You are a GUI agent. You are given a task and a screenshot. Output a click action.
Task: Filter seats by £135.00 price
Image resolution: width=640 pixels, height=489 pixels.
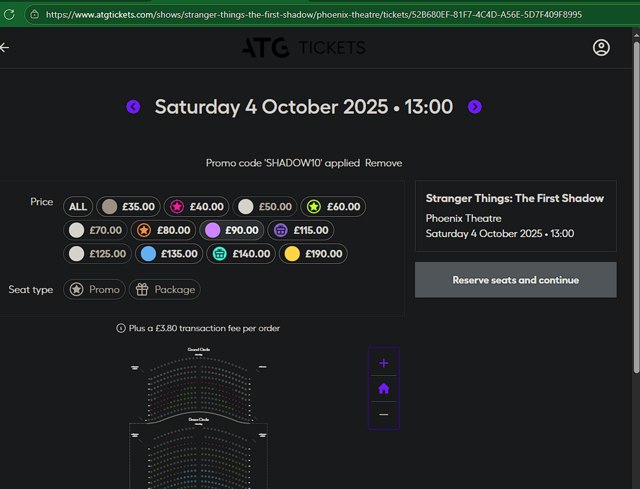(x=169, y=254)
